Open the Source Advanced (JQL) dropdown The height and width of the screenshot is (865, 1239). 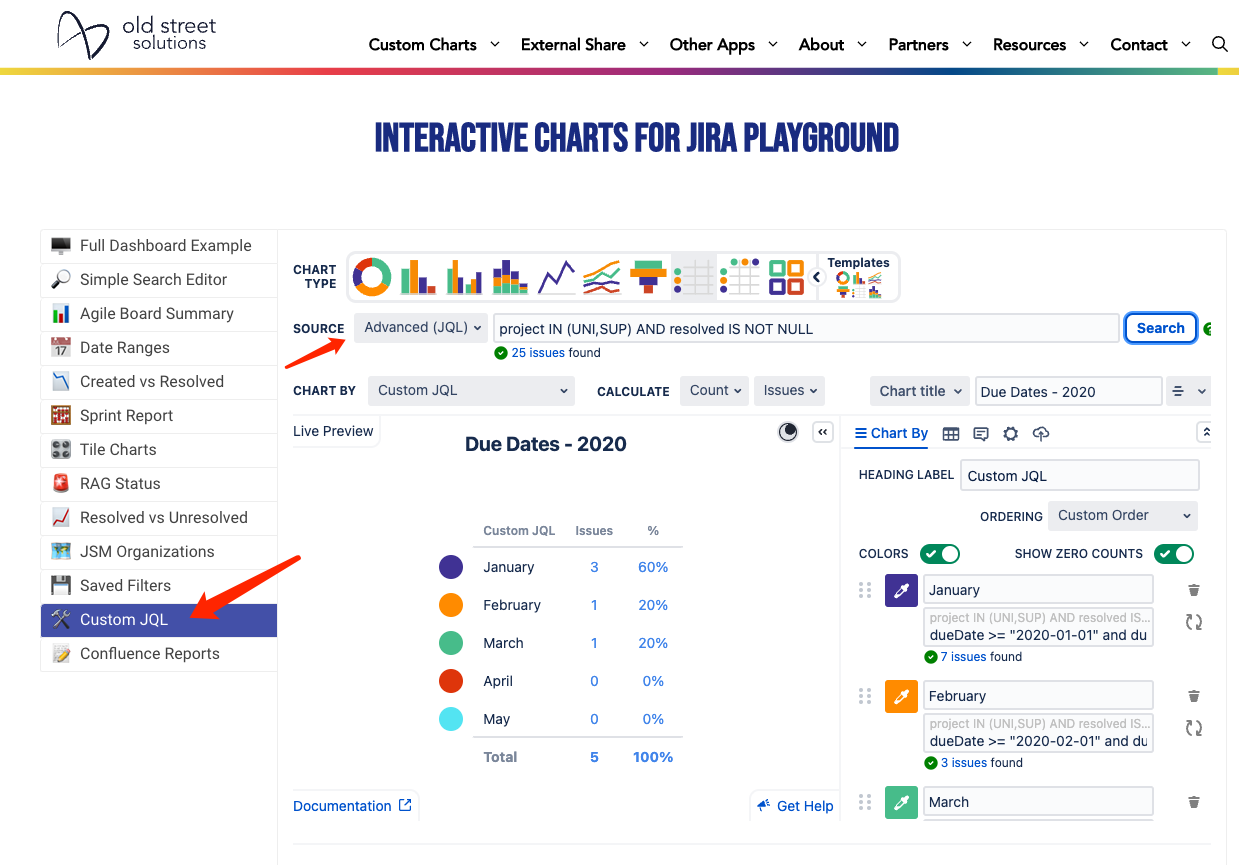click(x=421, y=328)
